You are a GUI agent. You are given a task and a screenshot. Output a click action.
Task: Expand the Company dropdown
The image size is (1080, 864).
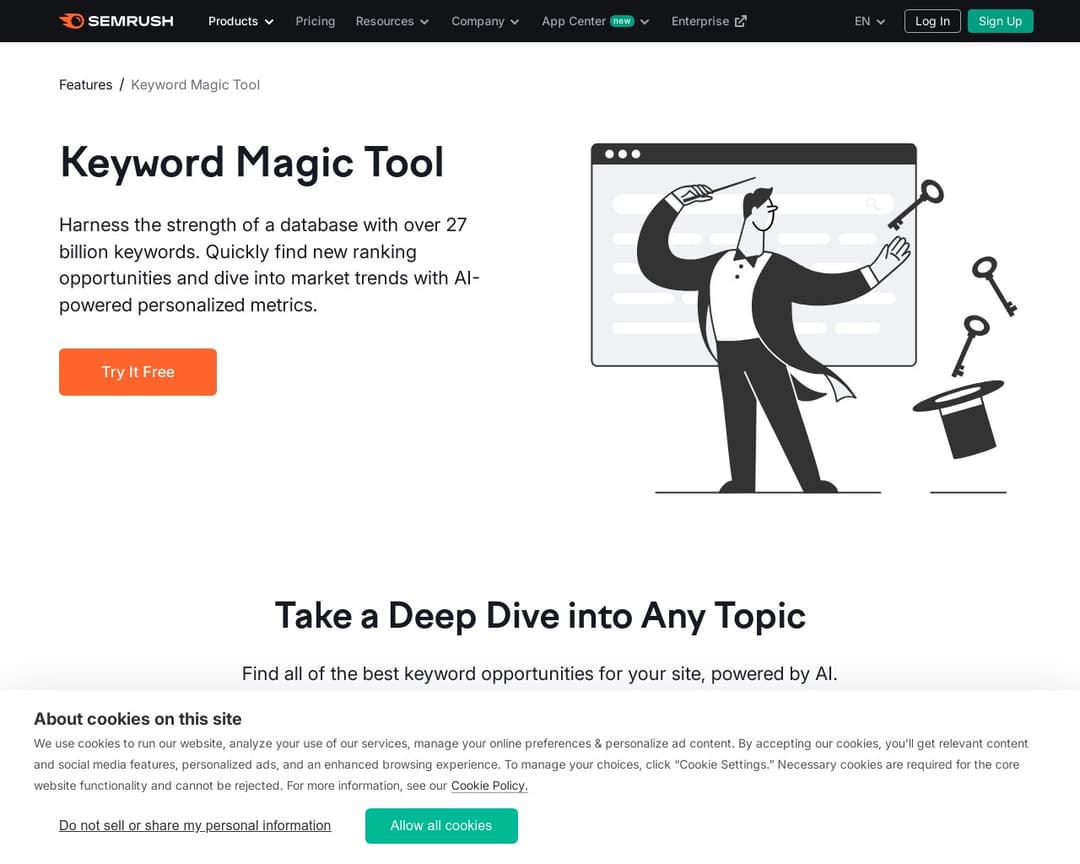pos(485,21)
